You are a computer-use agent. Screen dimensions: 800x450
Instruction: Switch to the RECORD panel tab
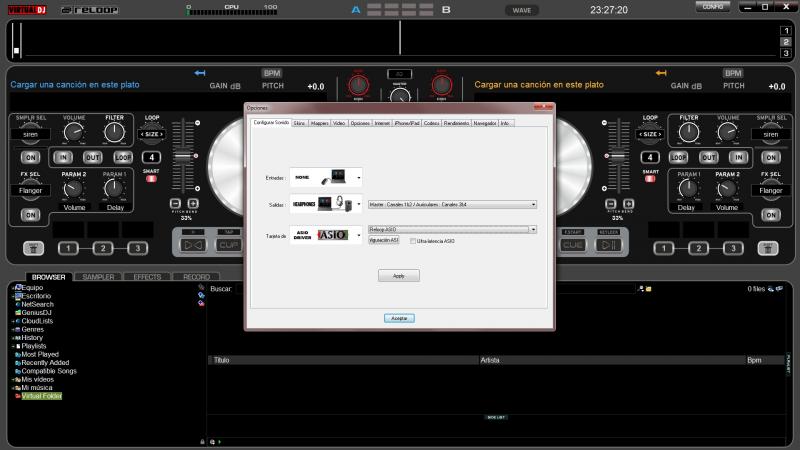click(196, 277)
